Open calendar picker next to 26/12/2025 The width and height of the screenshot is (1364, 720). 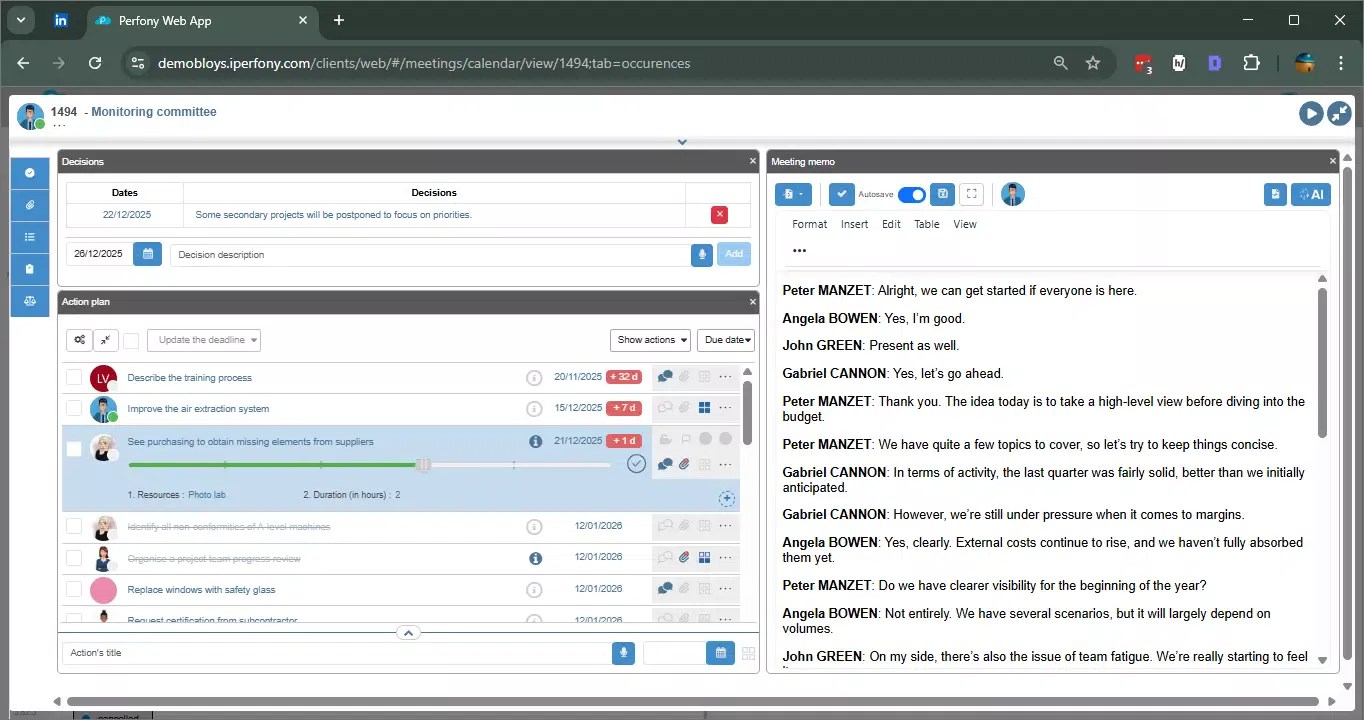pyautogui.click(x=147, y=254)
